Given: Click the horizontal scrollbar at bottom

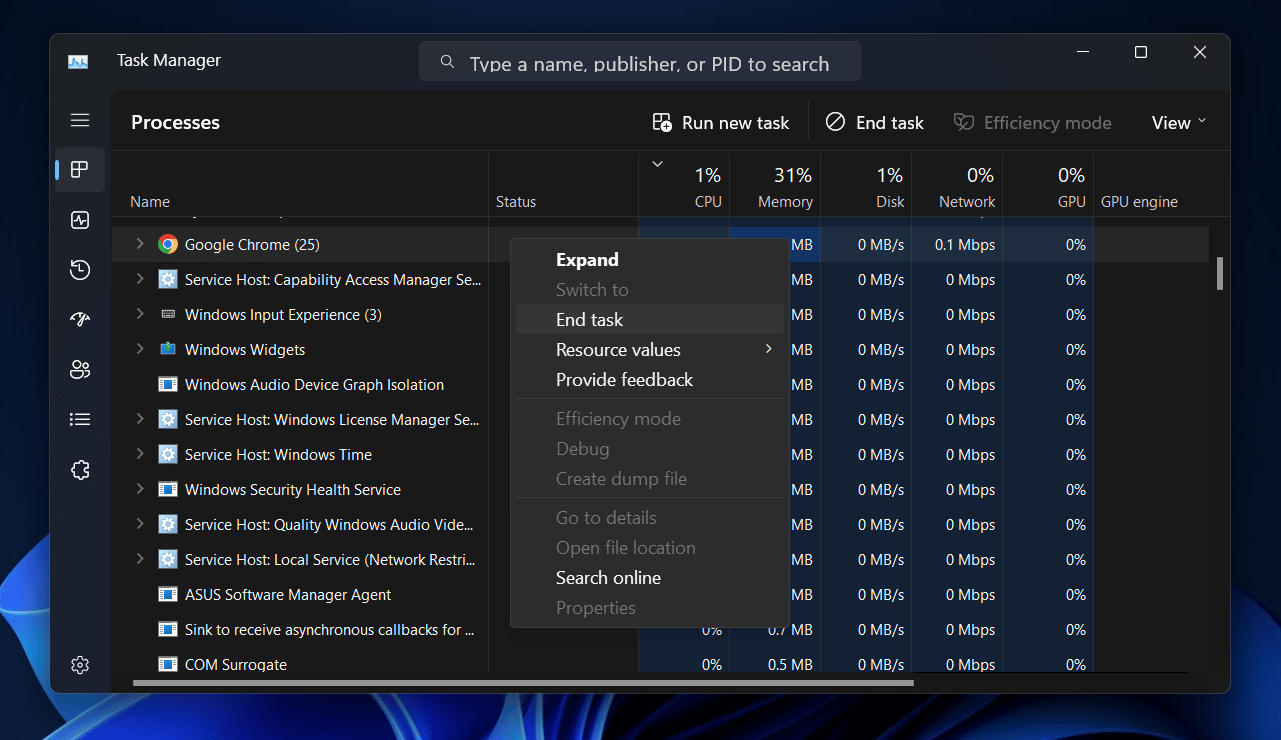Looking at the screenshot, I should pyautogui.click(x=523, y=684).
